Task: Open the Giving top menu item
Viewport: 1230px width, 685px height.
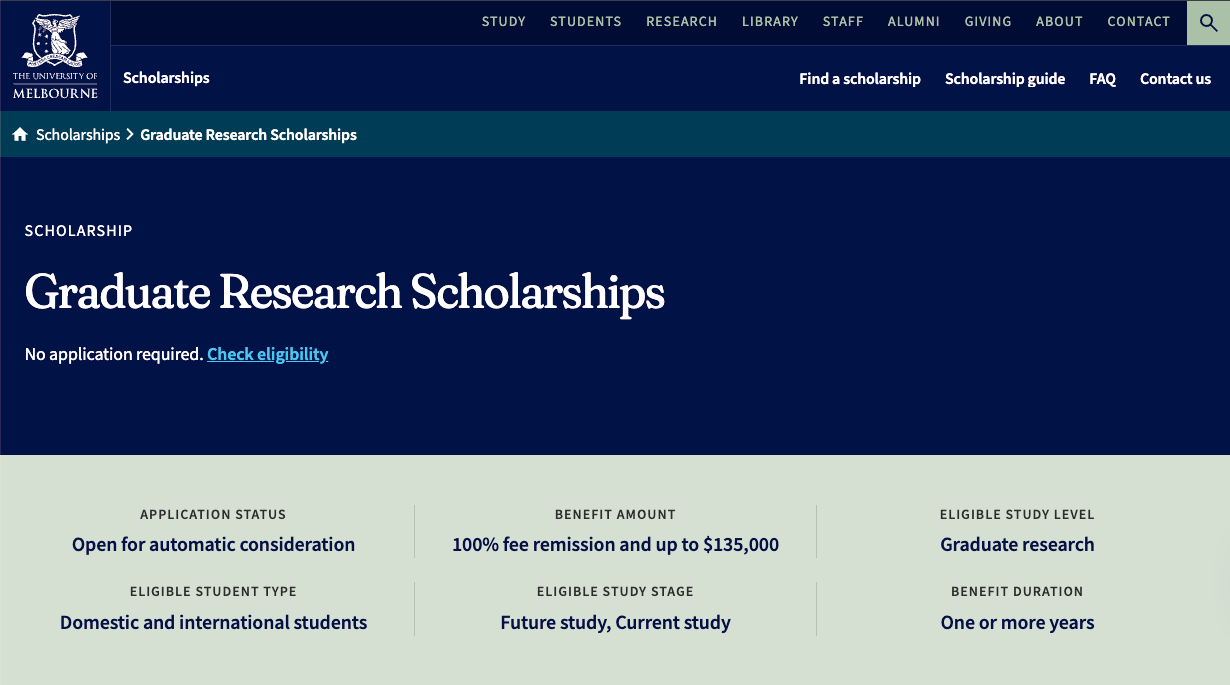Action: tap(988, 21)
